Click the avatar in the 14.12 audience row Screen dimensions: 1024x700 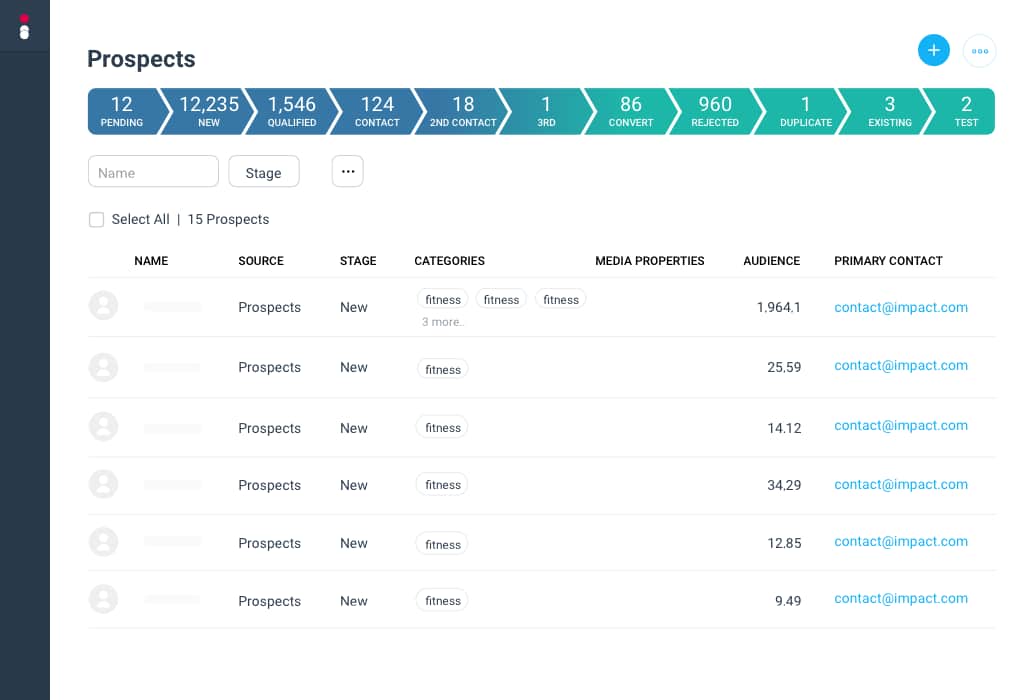[x=104, y=427]
